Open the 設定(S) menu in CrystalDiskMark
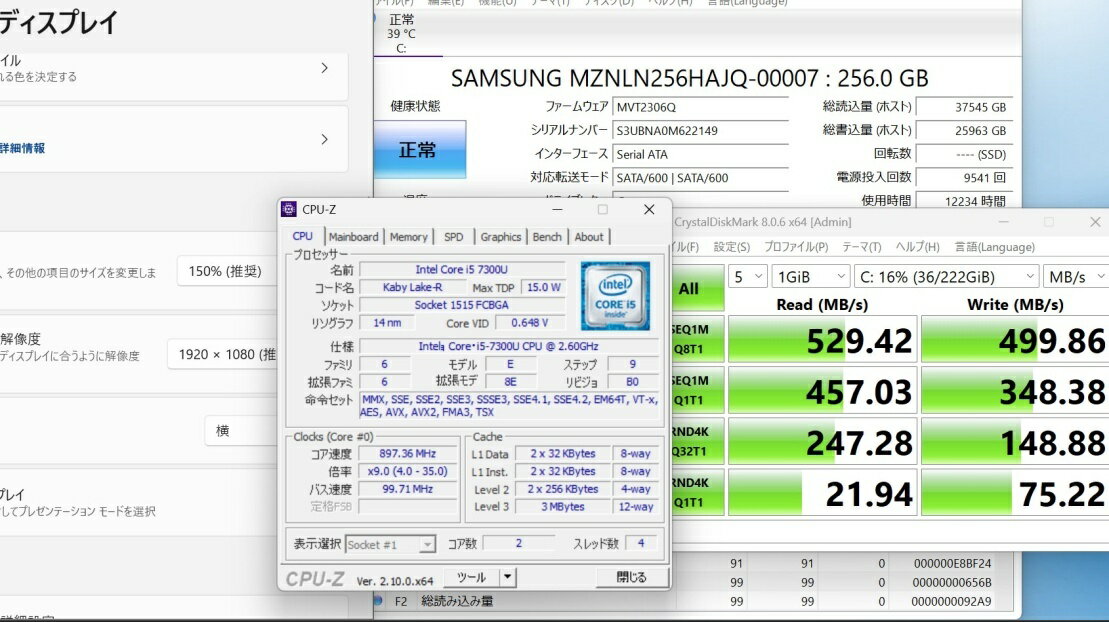 731,247
